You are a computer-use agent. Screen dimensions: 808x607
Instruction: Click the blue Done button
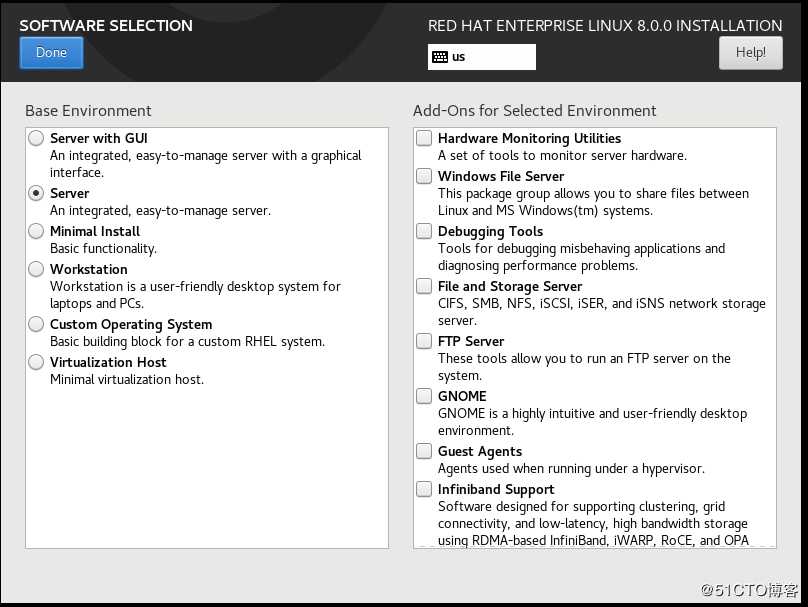tap(52, 53)
